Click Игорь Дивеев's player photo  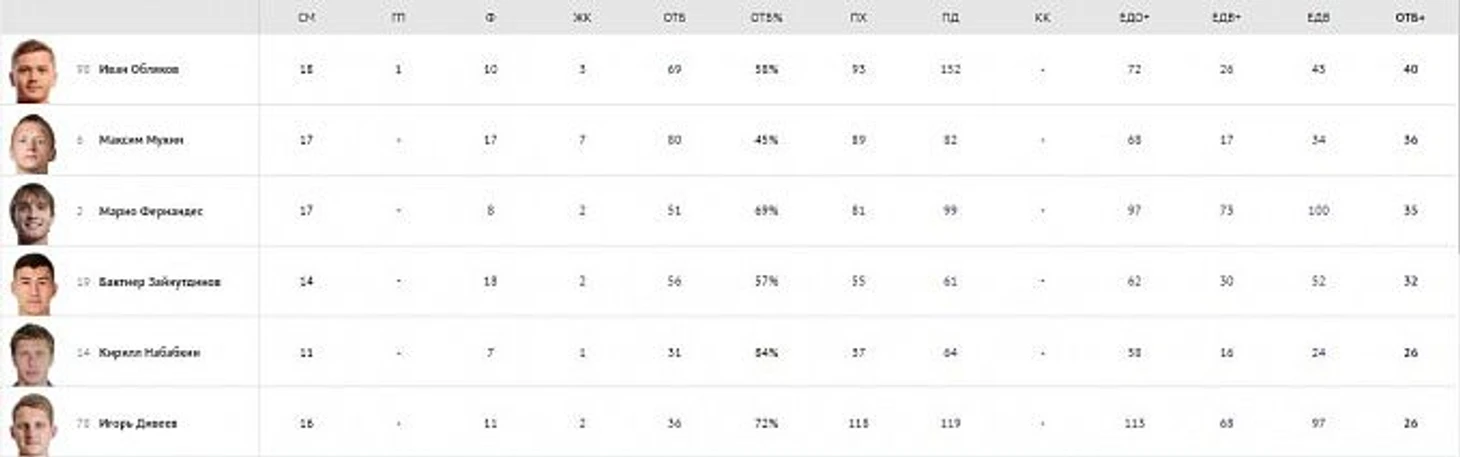[33, 424]
